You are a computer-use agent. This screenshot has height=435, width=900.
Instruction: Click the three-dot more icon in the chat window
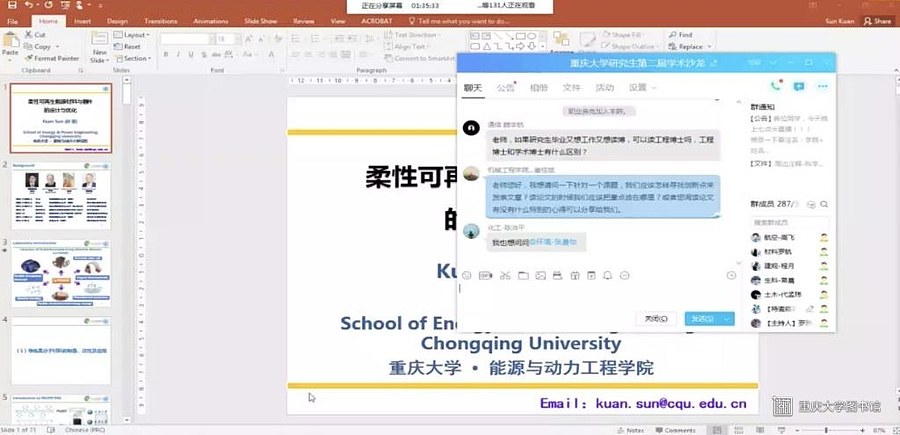click(823, 86)
